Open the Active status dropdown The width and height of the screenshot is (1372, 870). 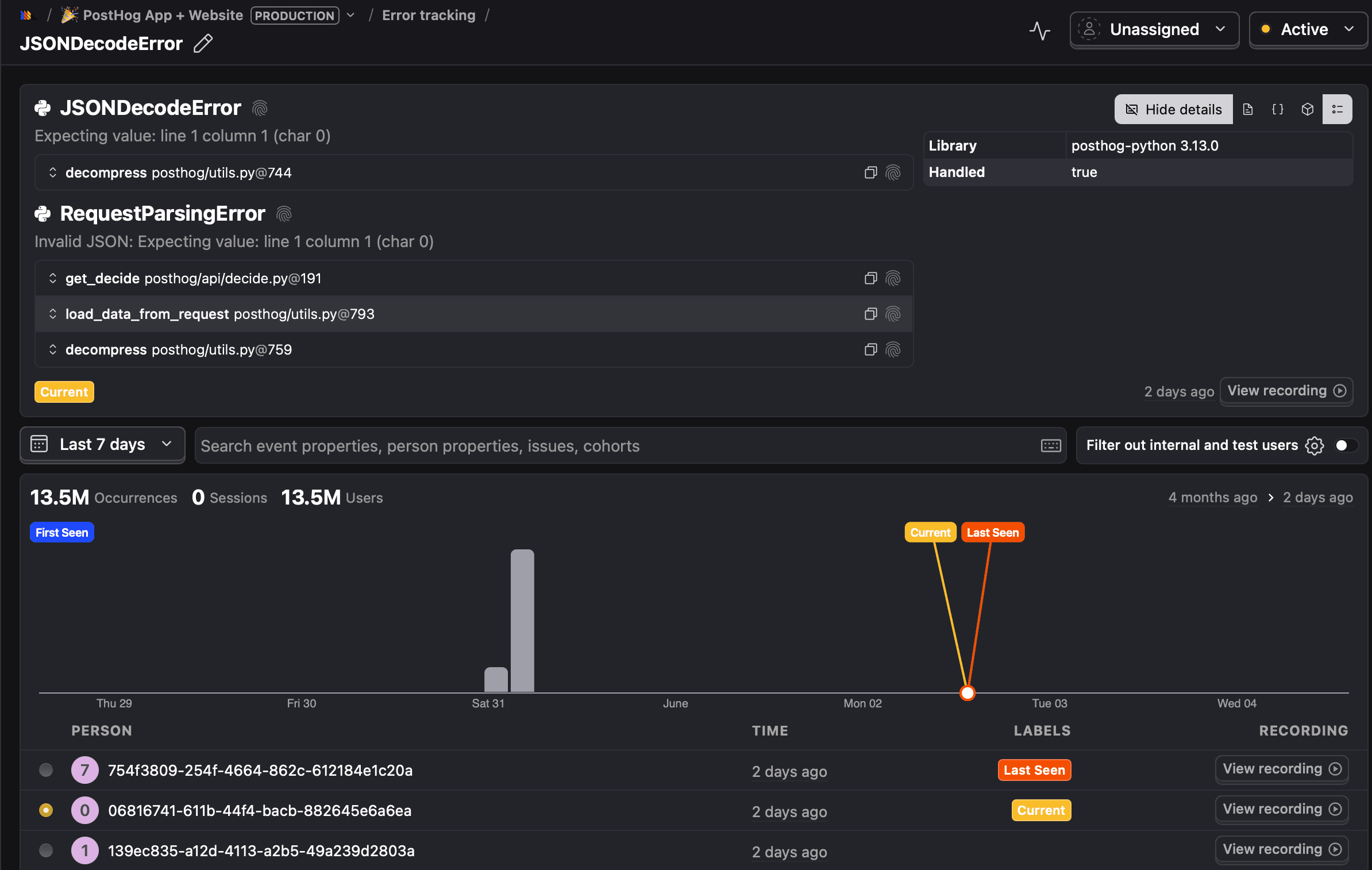1308,30
